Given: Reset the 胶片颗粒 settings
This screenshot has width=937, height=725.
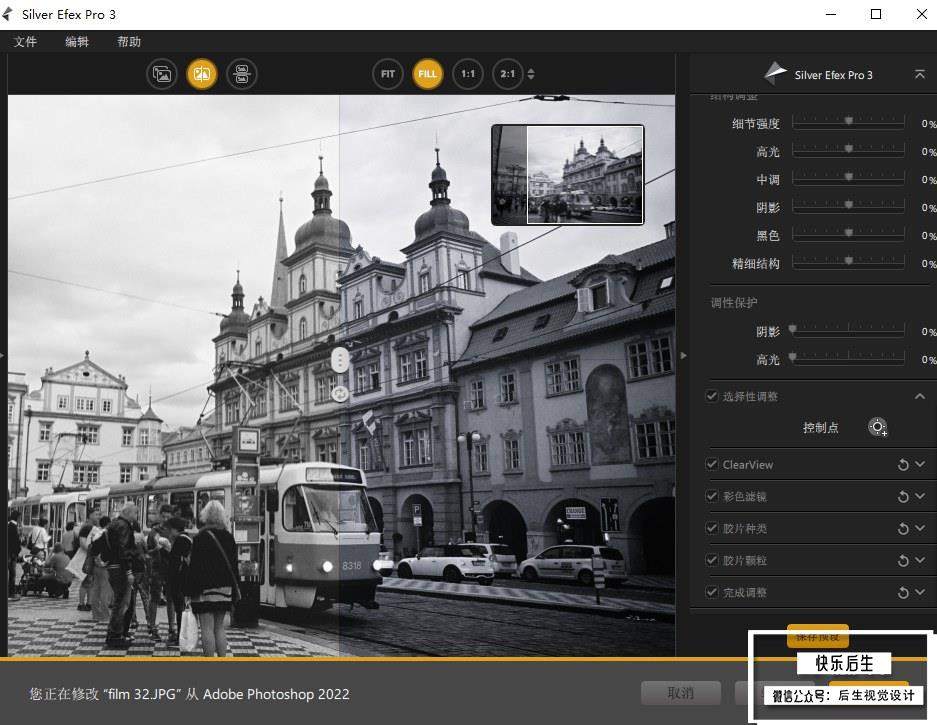Looking at the screenshot, I should coord(903,560).
